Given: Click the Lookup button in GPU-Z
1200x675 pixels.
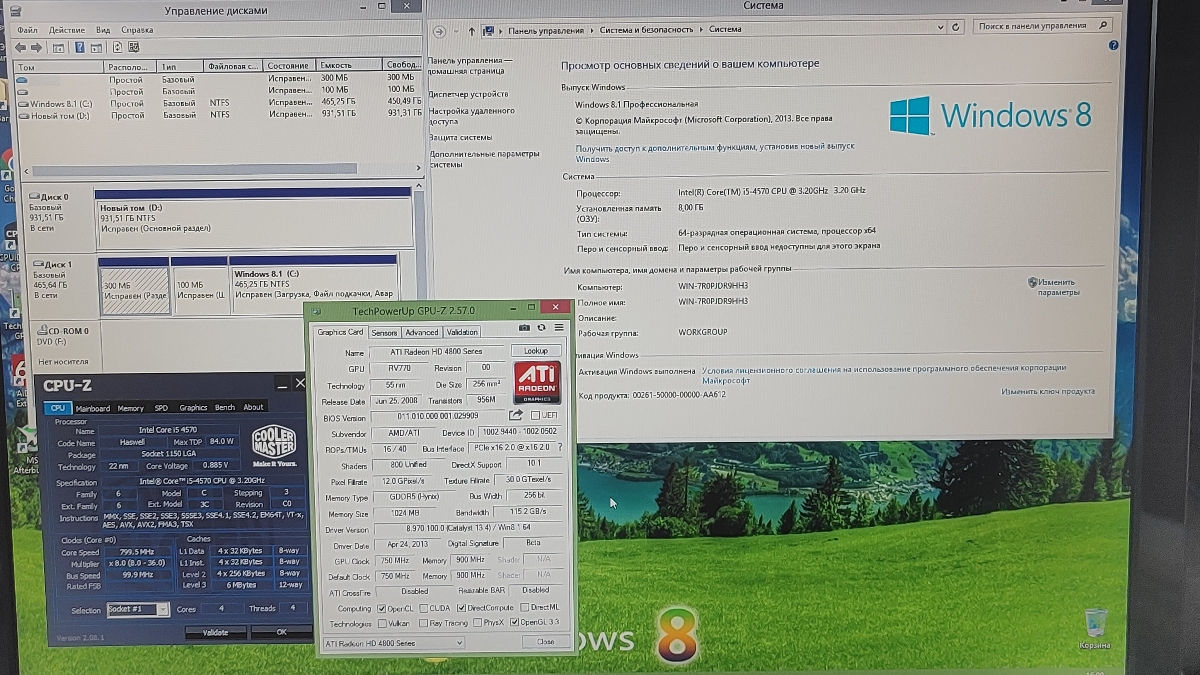Looking at the screenshot, I should (x=536, y=352).
